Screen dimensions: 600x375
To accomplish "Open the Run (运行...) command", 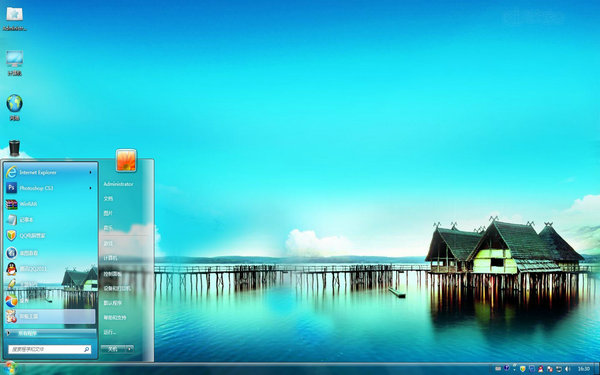I will tap(109, 332).
